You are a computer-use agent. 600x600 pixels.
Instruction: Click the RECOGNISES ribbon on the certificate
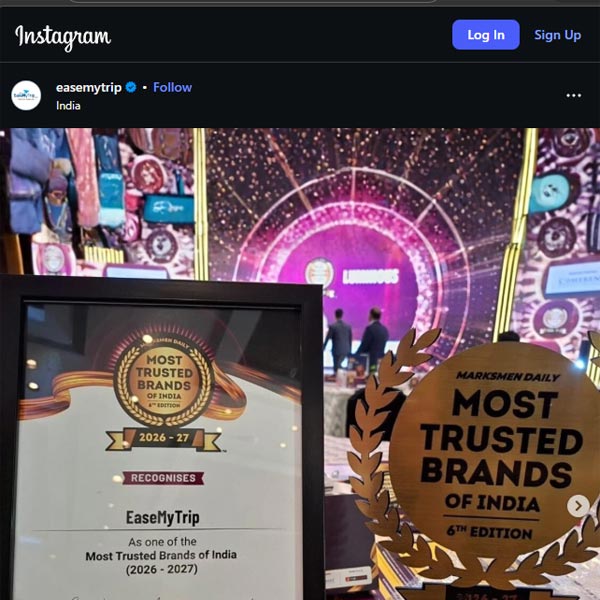(163, 478)
